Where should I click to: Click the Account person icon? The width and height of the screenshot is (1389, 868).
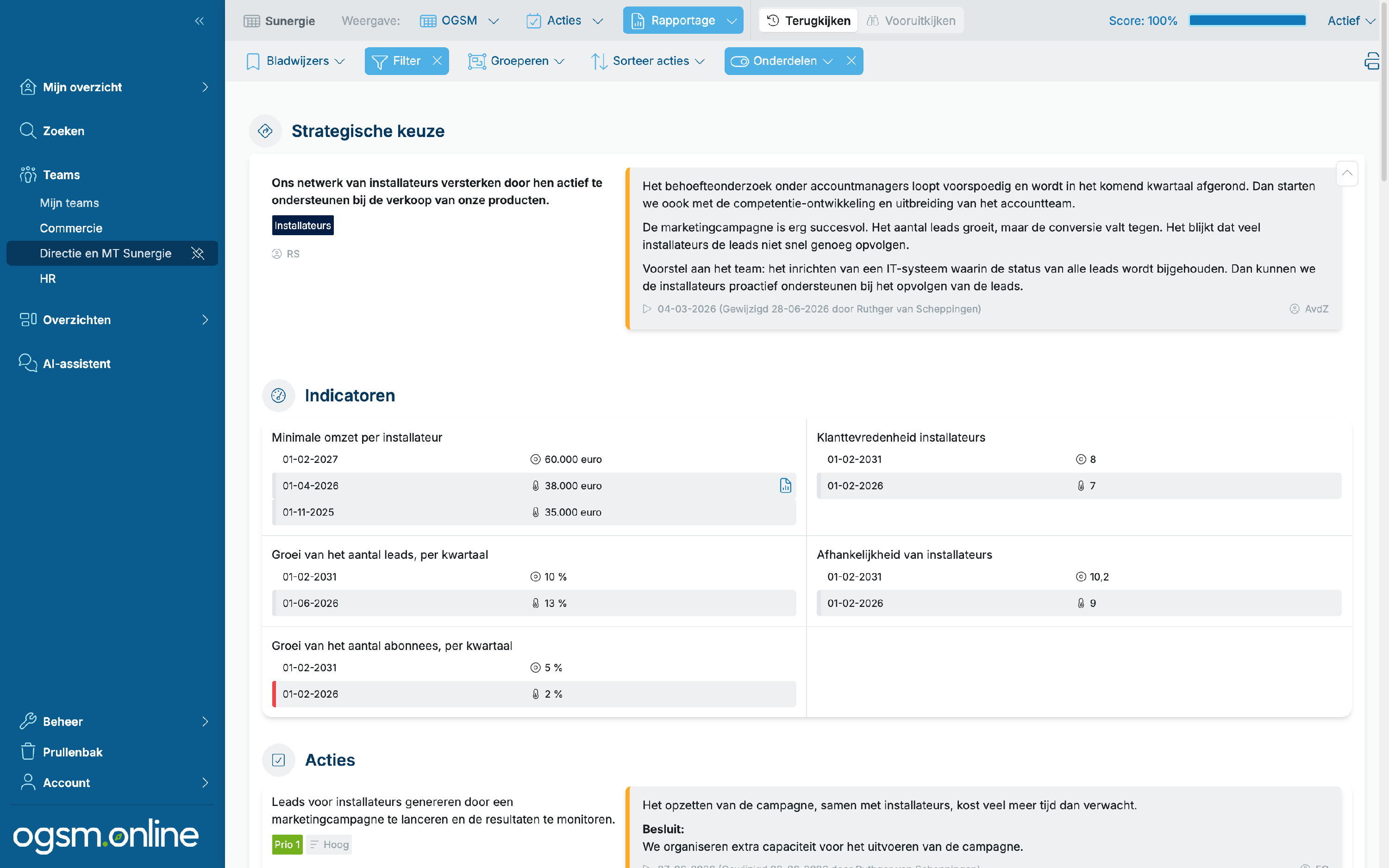tap(28, 782)
